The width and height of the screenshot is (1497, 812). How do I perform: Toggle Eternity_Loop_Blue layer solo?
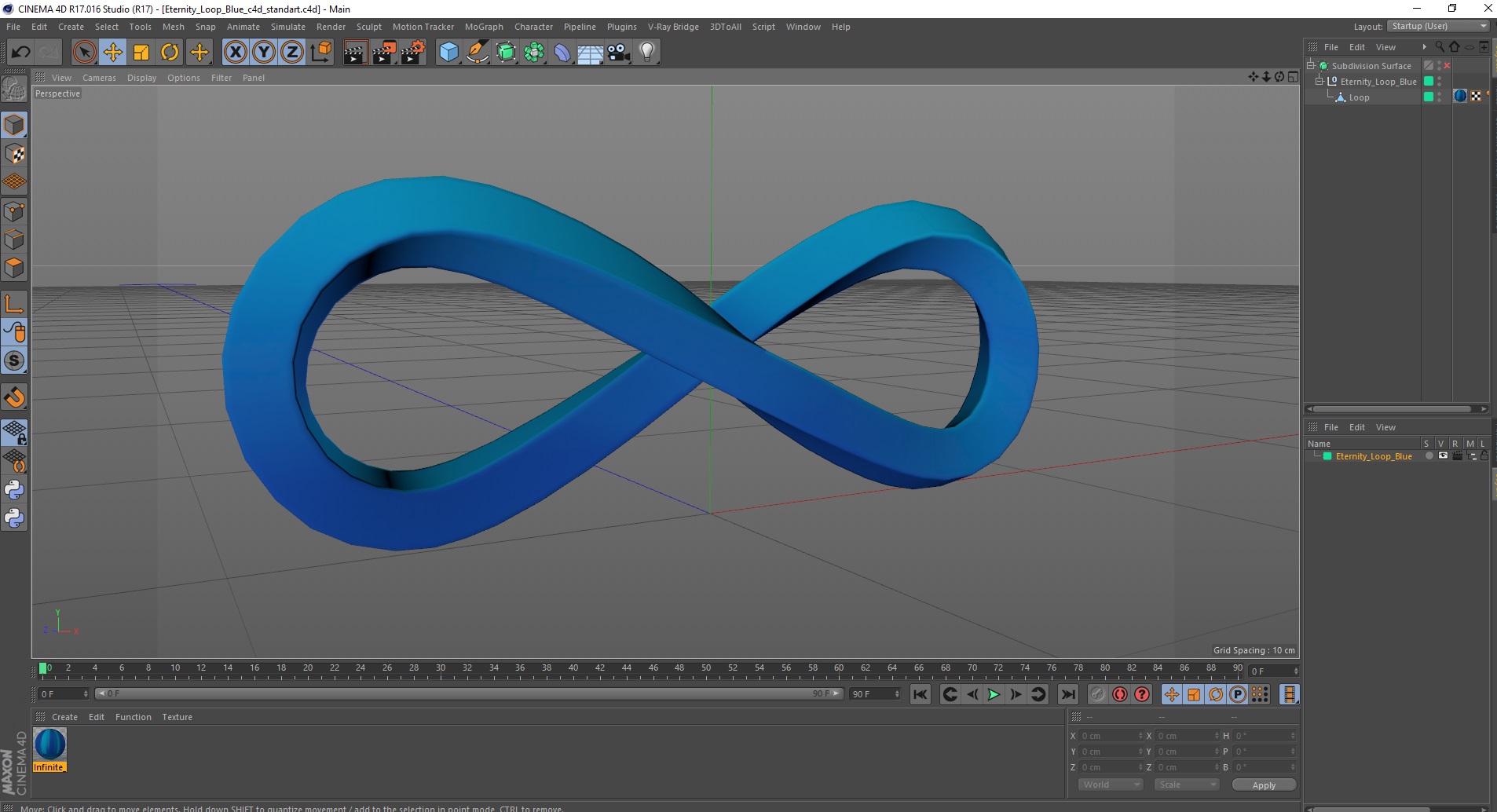[1429, 455]
